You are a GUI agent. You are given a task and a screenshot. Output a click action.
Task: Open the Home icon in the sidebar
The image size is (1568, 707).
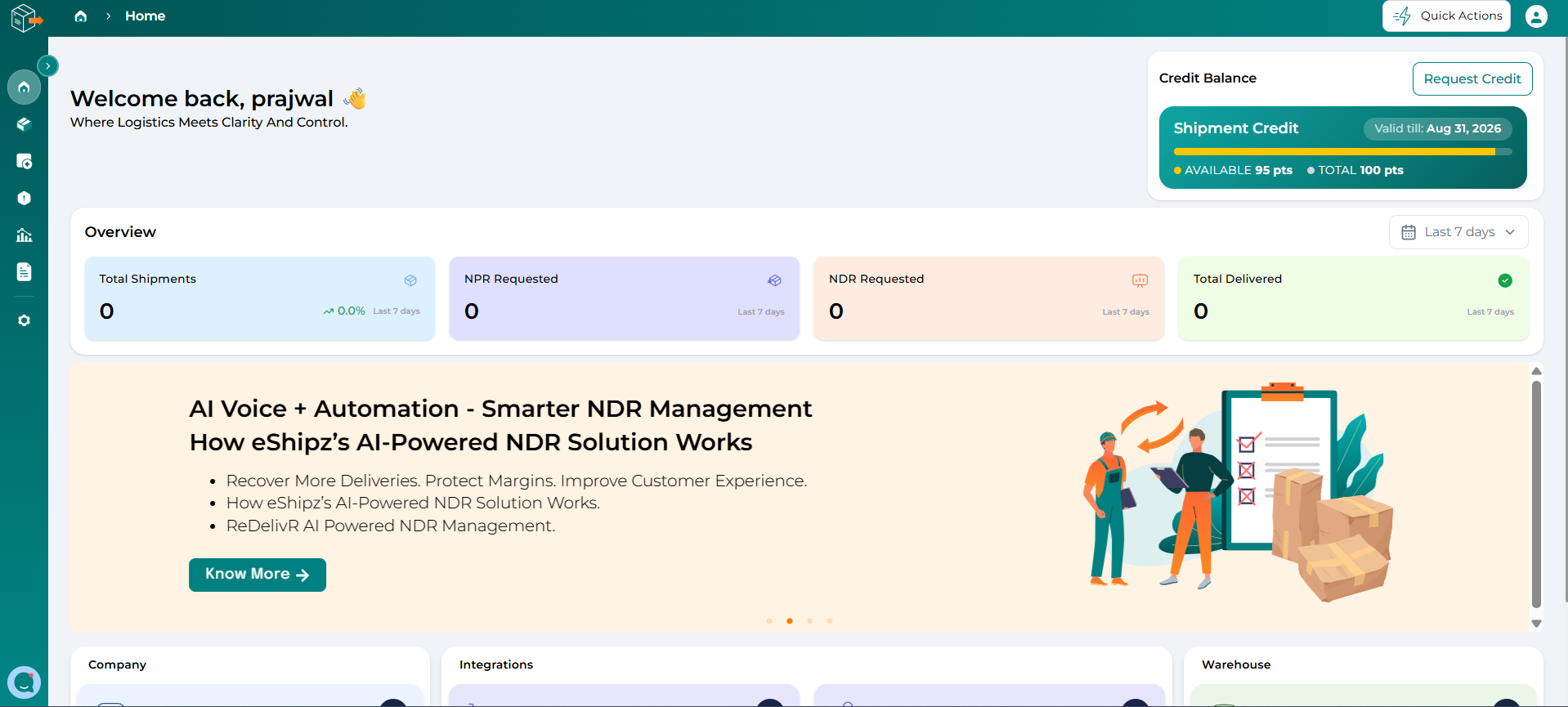[24, 87]
